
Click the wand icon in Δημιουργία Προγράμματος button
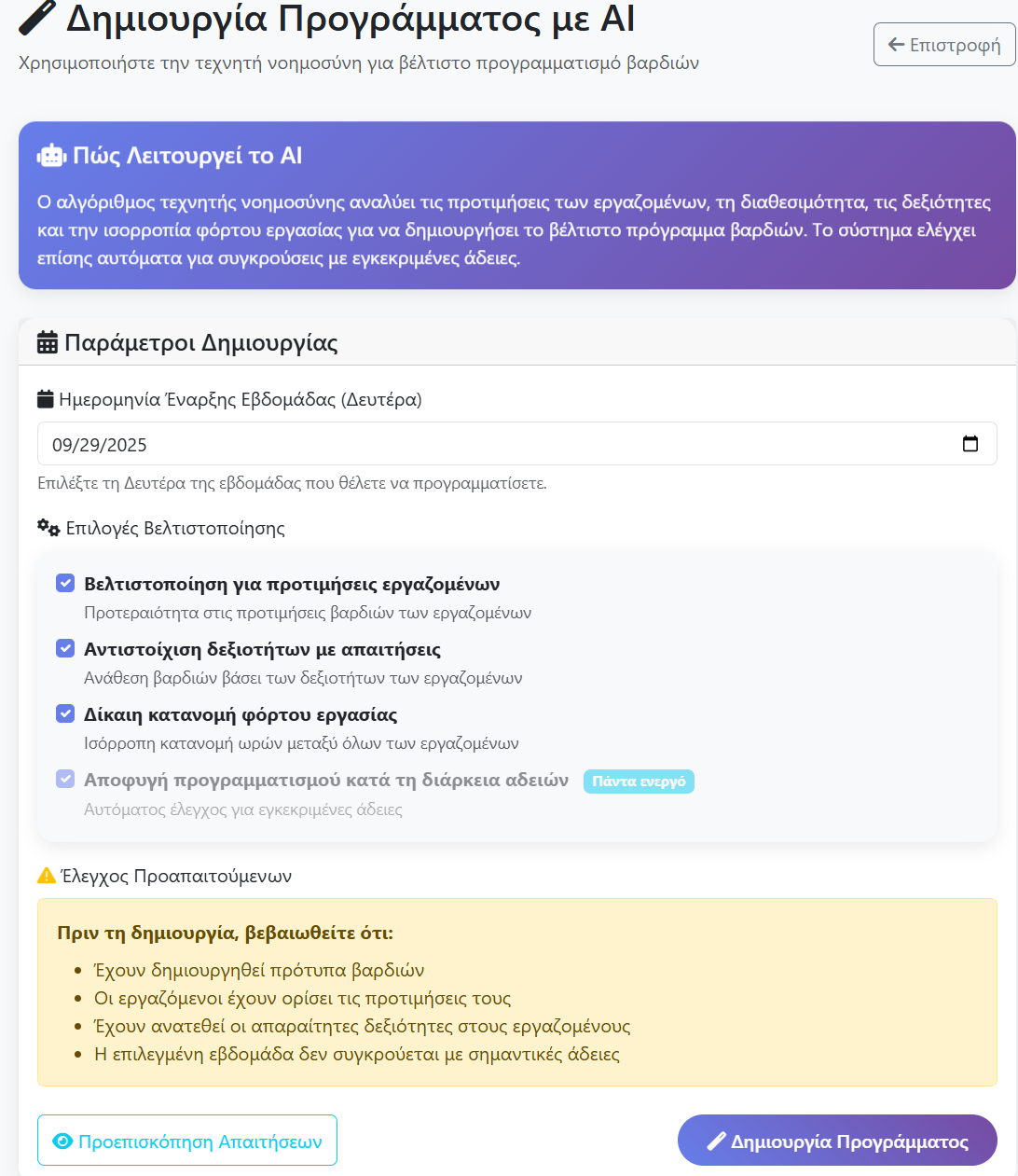(x=716, y=1141)
